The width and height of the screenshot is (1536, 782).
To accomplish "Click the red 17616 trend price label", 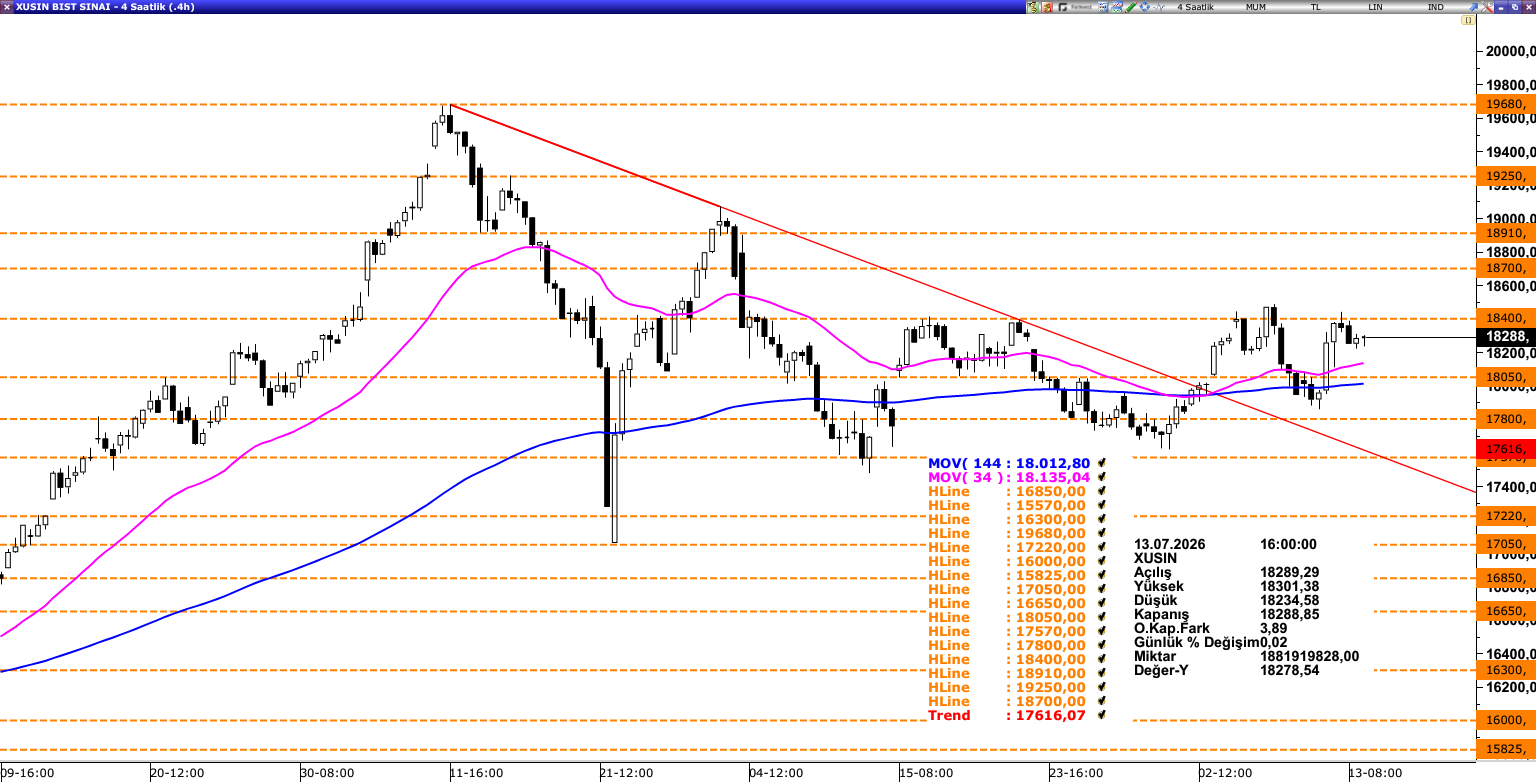I will (1506, 450).
